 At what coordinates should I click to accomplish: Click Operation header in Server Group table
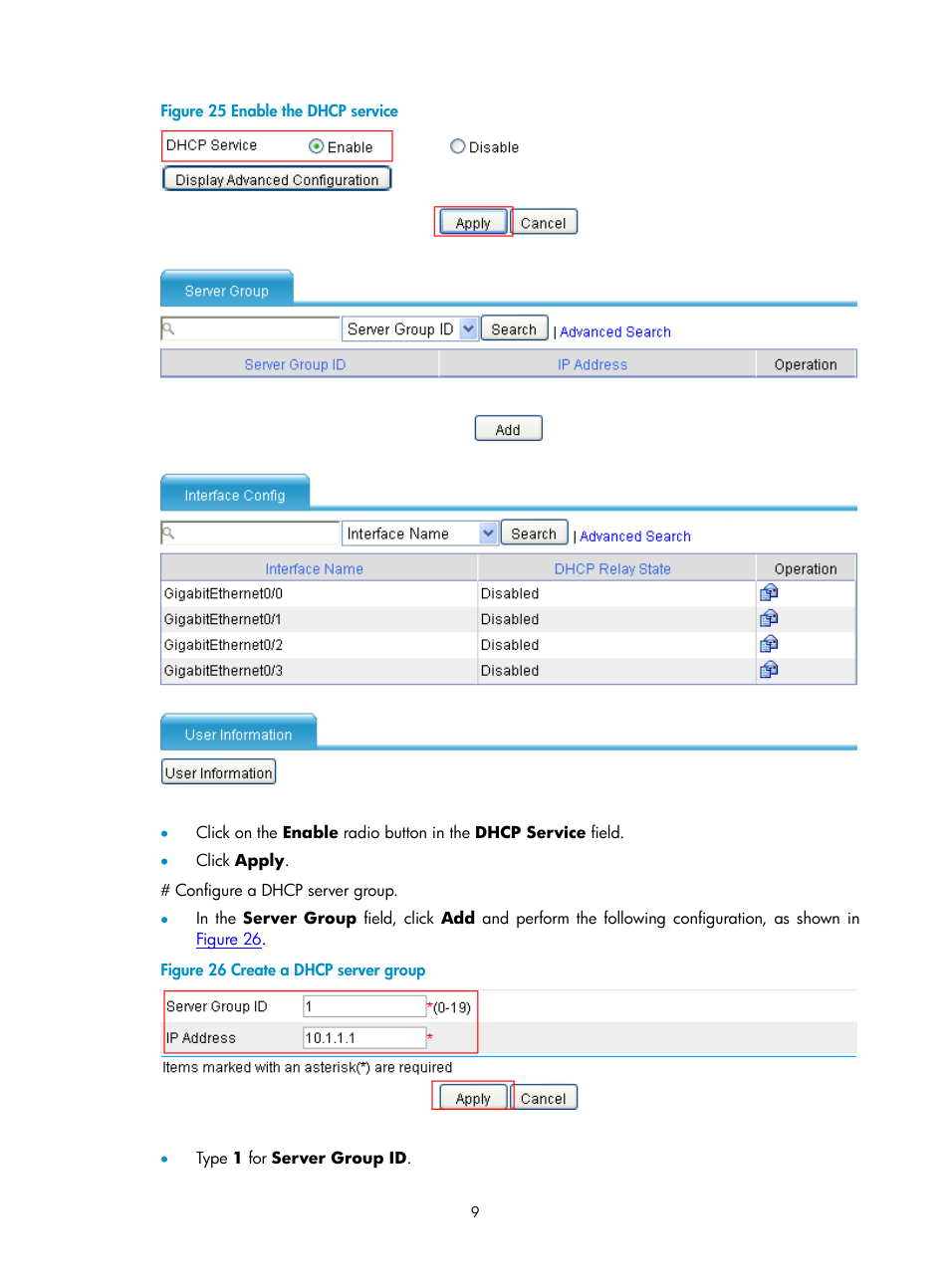[806, 365]
